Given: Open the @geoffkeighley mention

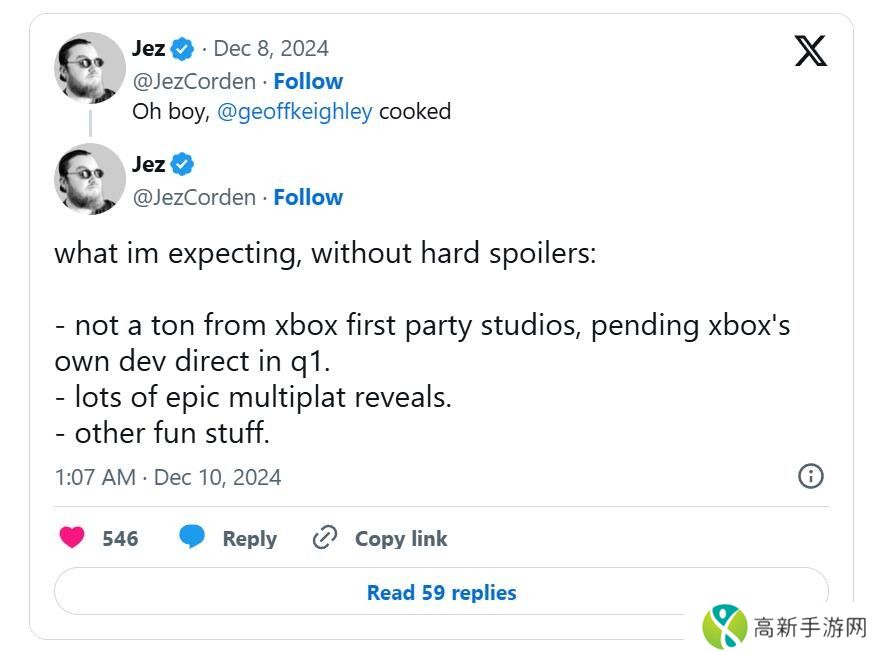Looking at the screenshot, I should pyautogui.click(x=294, y=111).
